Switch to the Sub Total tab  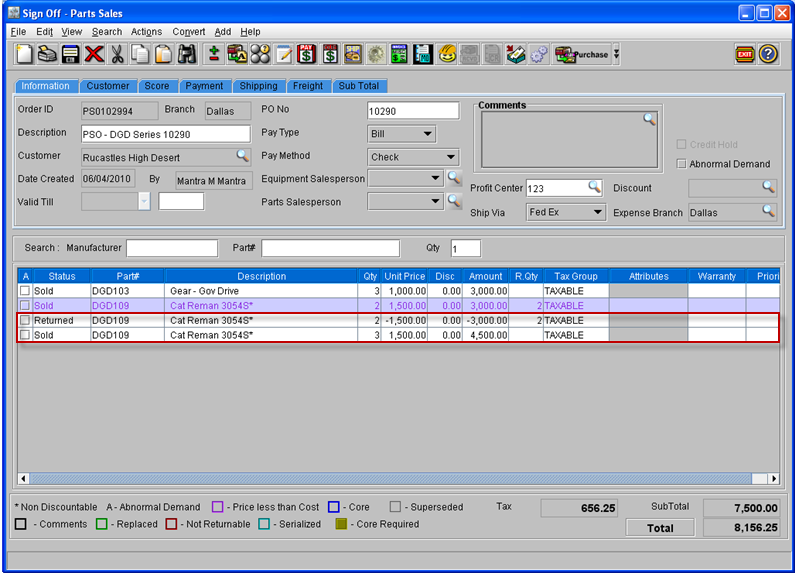click(x=358, y=86)
